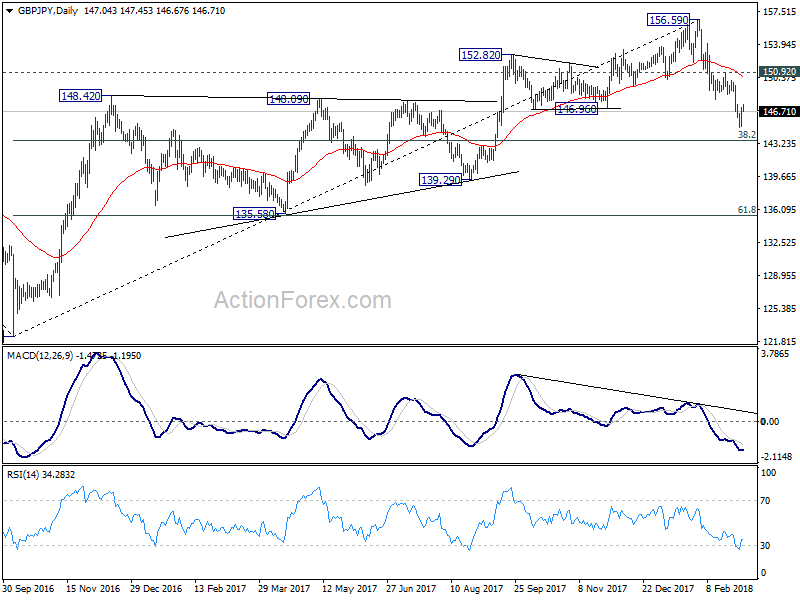Viewport: 800px width, 600px height.
Task: Click the 139.290 low label
Action: coord(440,180)
